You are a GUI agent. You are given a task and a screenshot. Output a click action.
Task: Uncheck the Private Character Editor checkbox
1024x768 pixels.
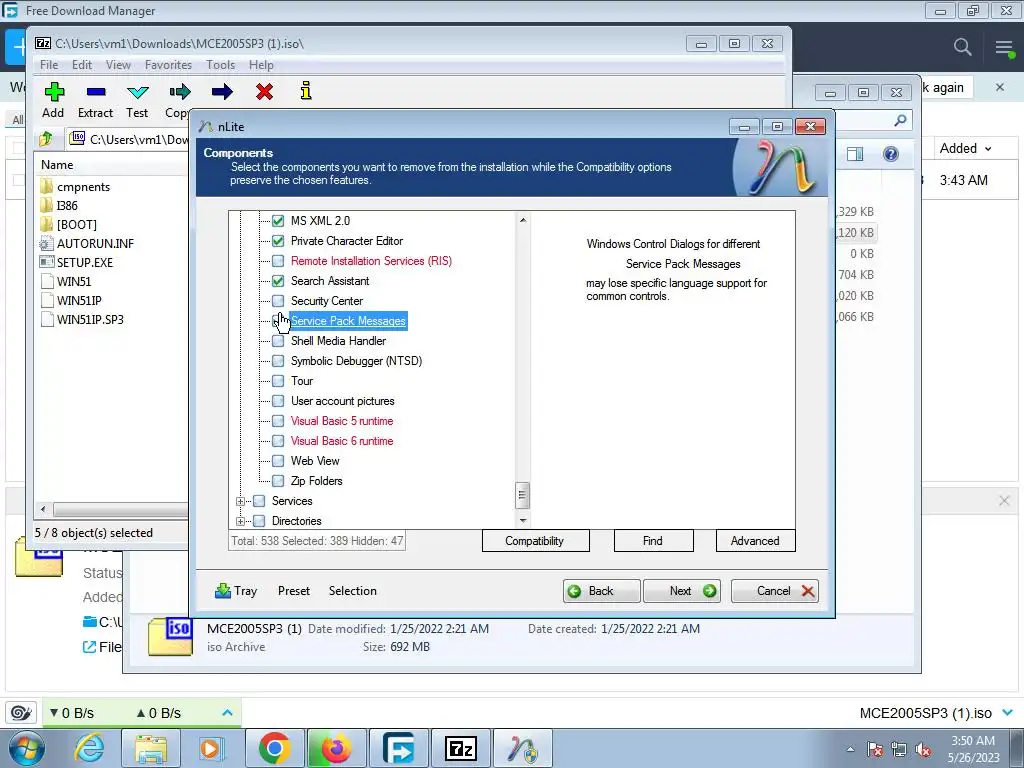pyautogui.click(x=278, y=241)
